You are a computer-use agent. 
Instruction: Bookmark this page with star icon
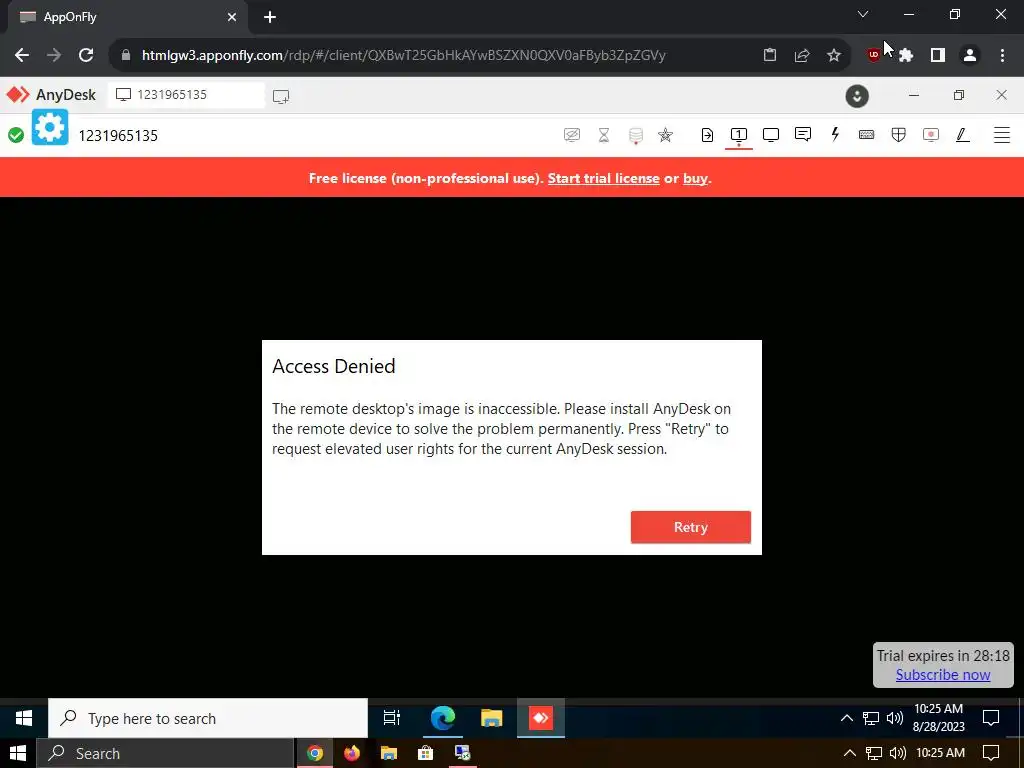834,56
